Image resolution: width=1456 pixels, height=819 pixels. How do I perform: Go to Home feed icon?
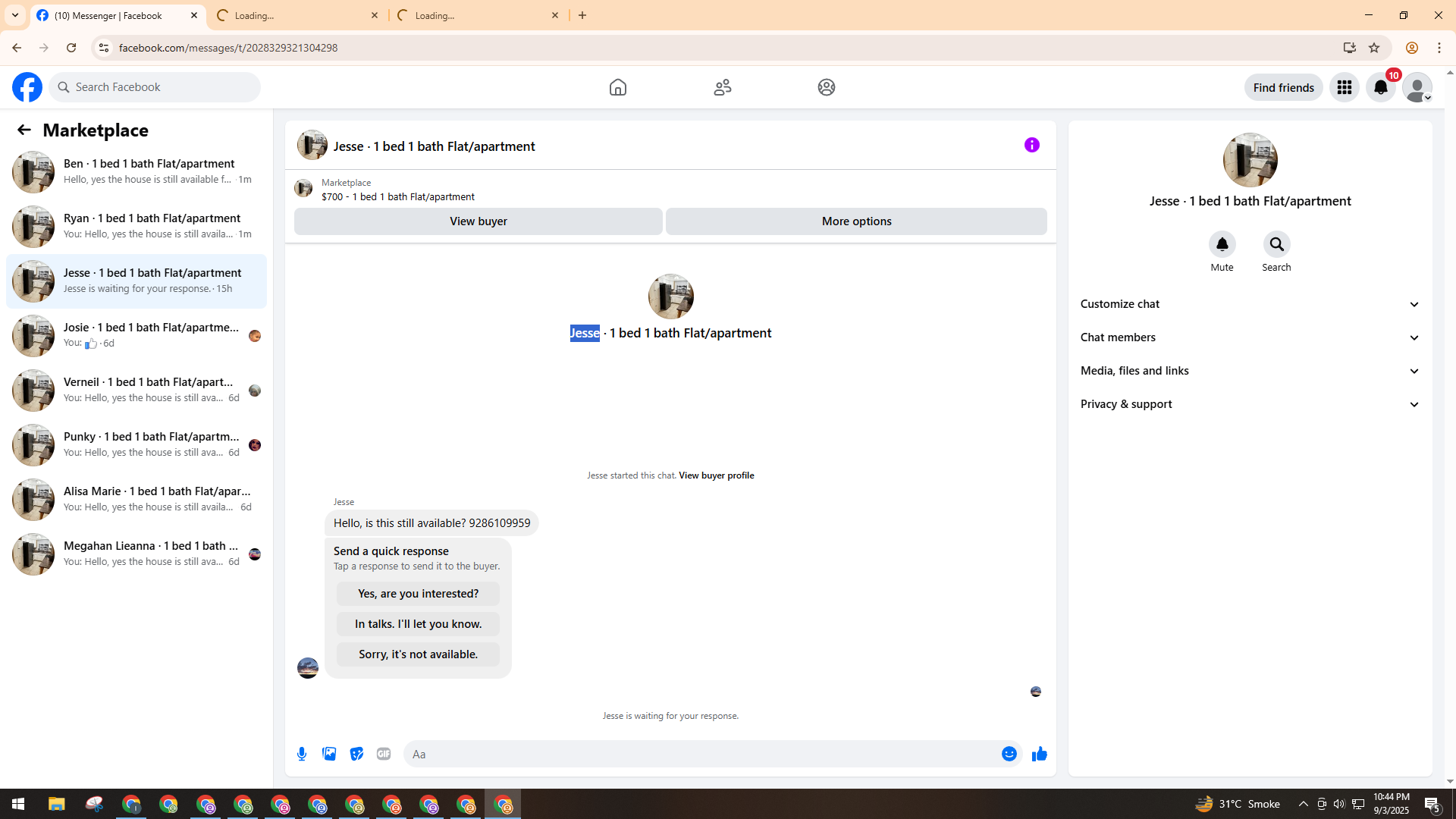pyautogui.click(x=618, y=87)
